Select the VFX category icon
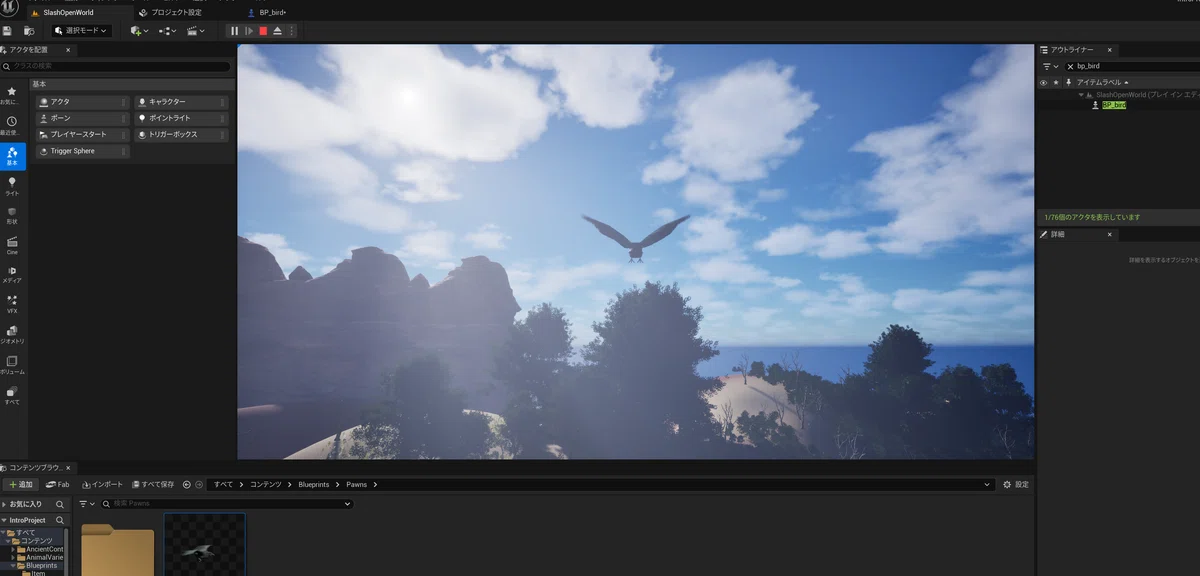 tap(12, 304)
